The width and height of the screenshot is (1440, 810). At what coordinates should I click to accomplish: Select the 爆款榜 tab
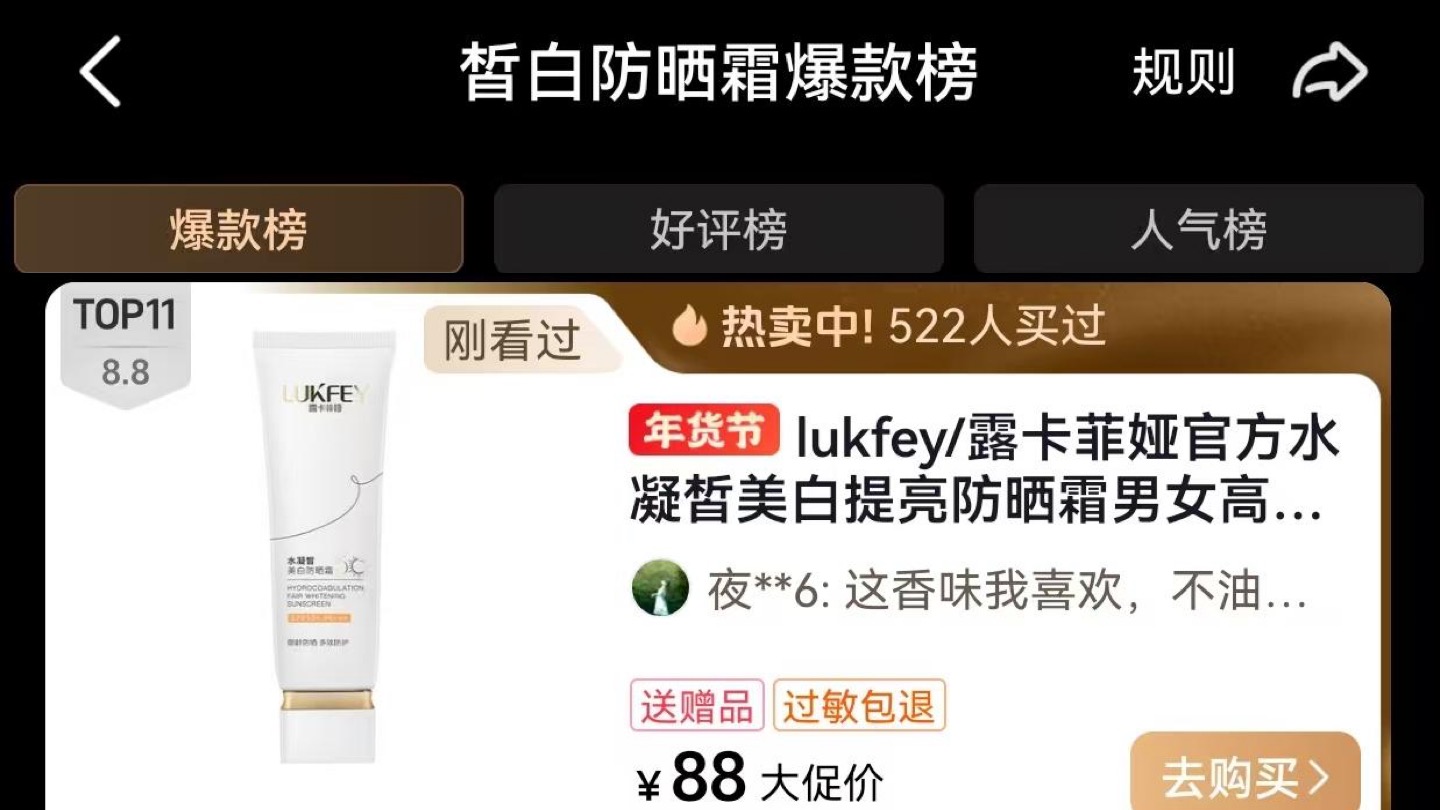239,229
